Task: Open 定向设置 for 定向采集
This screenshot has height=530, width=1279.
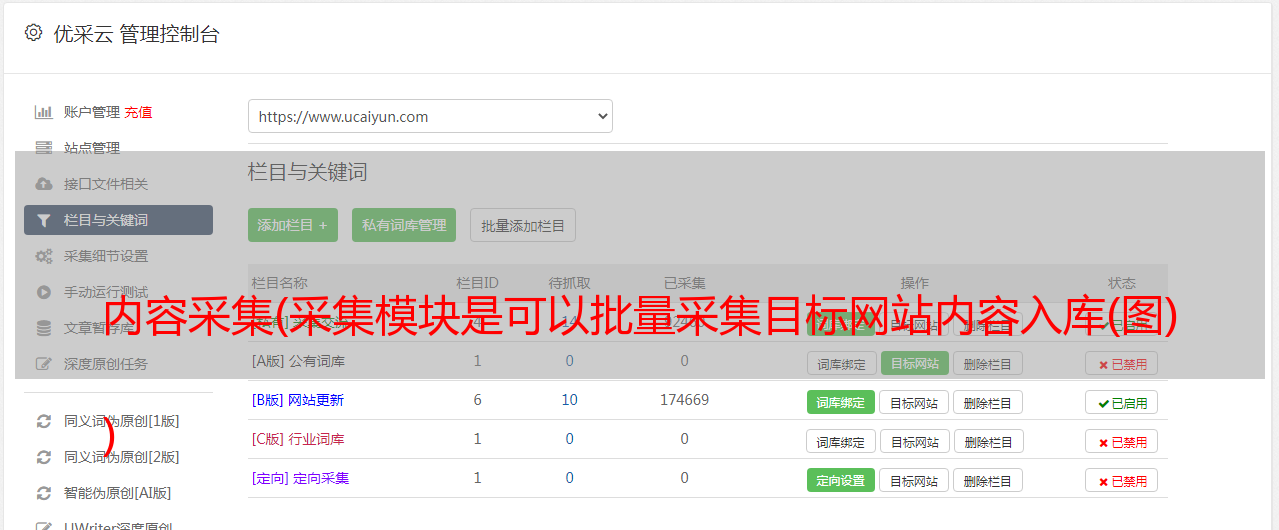Action: pyautogui.click(x=841, y=481)
